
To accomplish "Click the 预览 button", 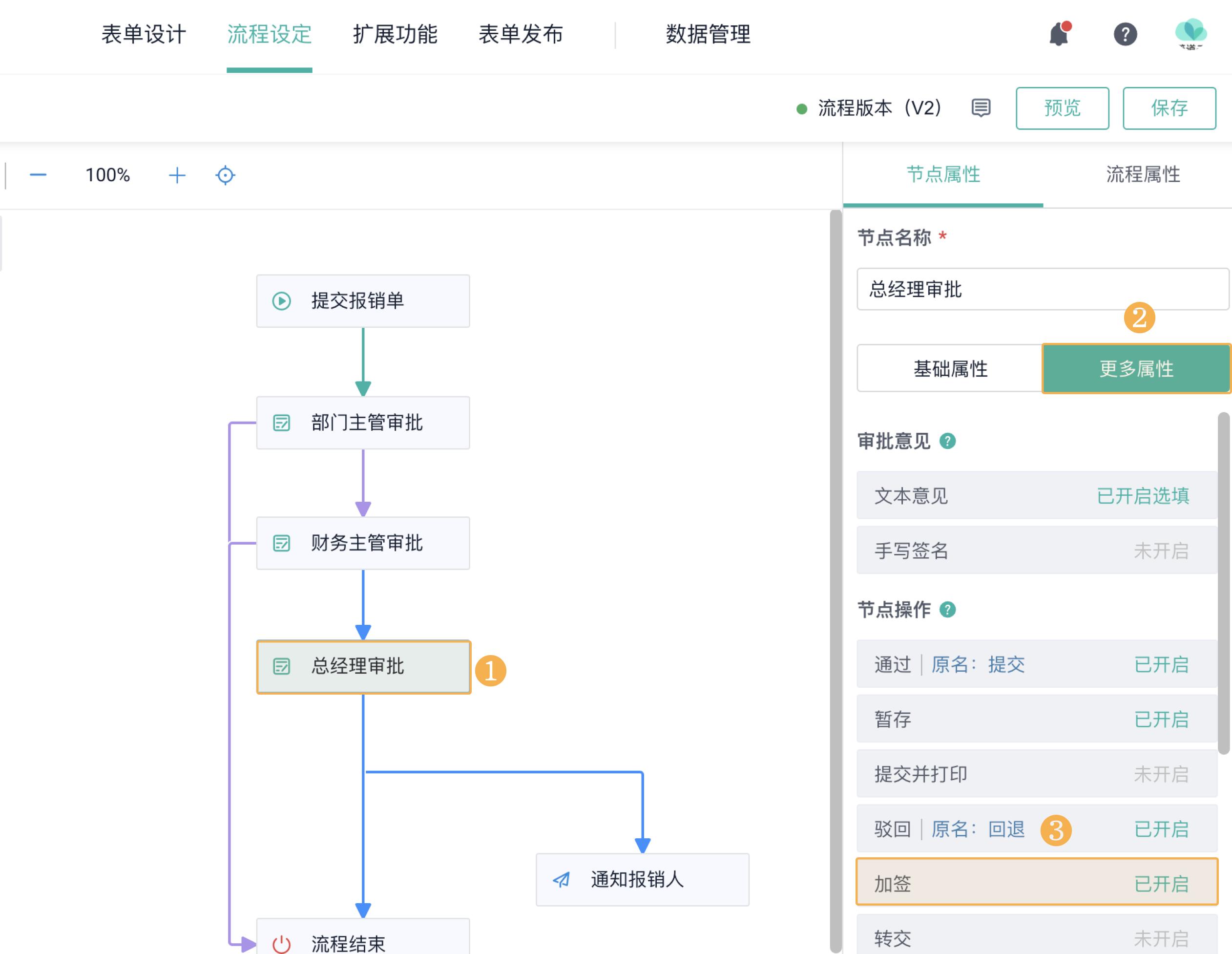I will coord(1062,108).
